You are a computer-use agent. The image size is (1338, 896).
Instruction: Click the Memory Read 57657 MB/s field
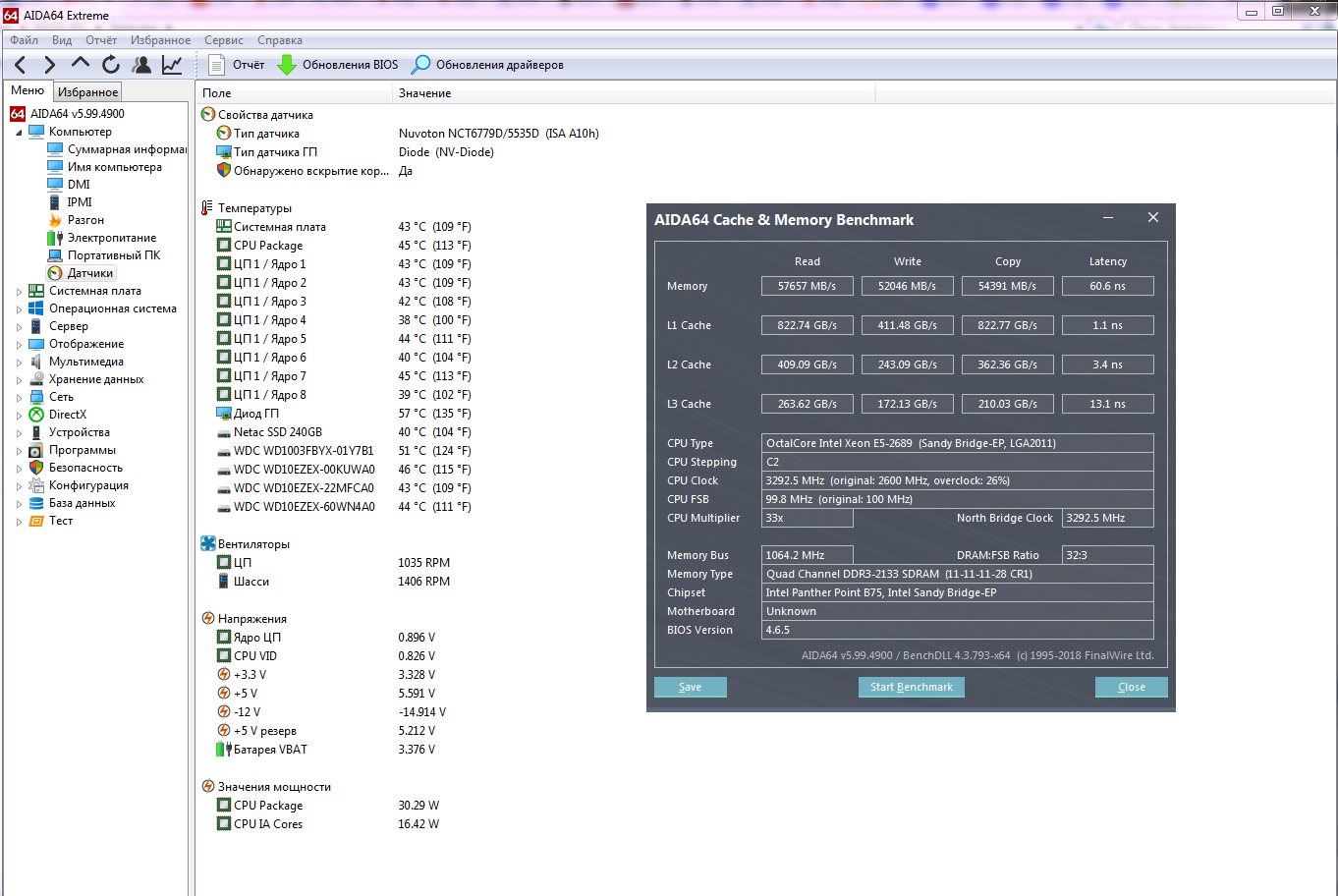(x=808, y=286)
